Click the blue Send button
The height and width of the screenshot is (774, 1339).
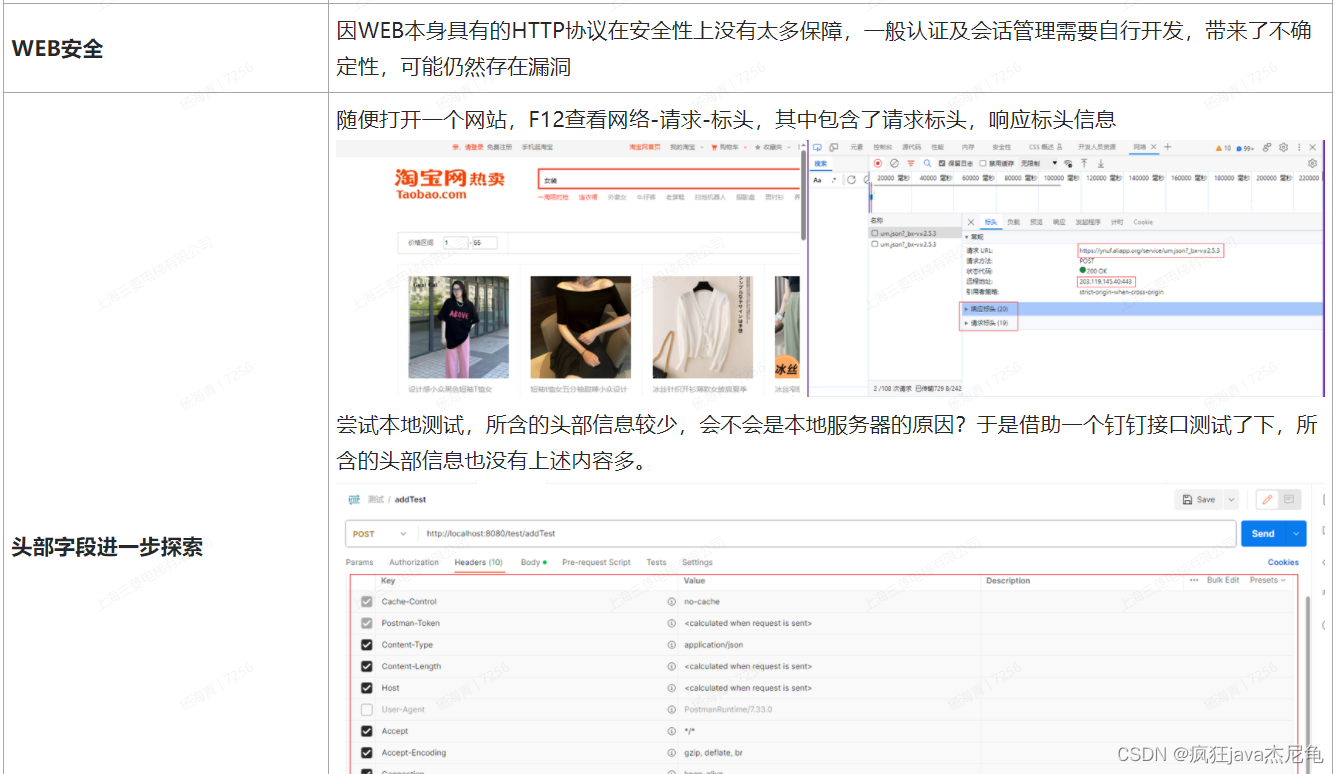pos(1263,534)
